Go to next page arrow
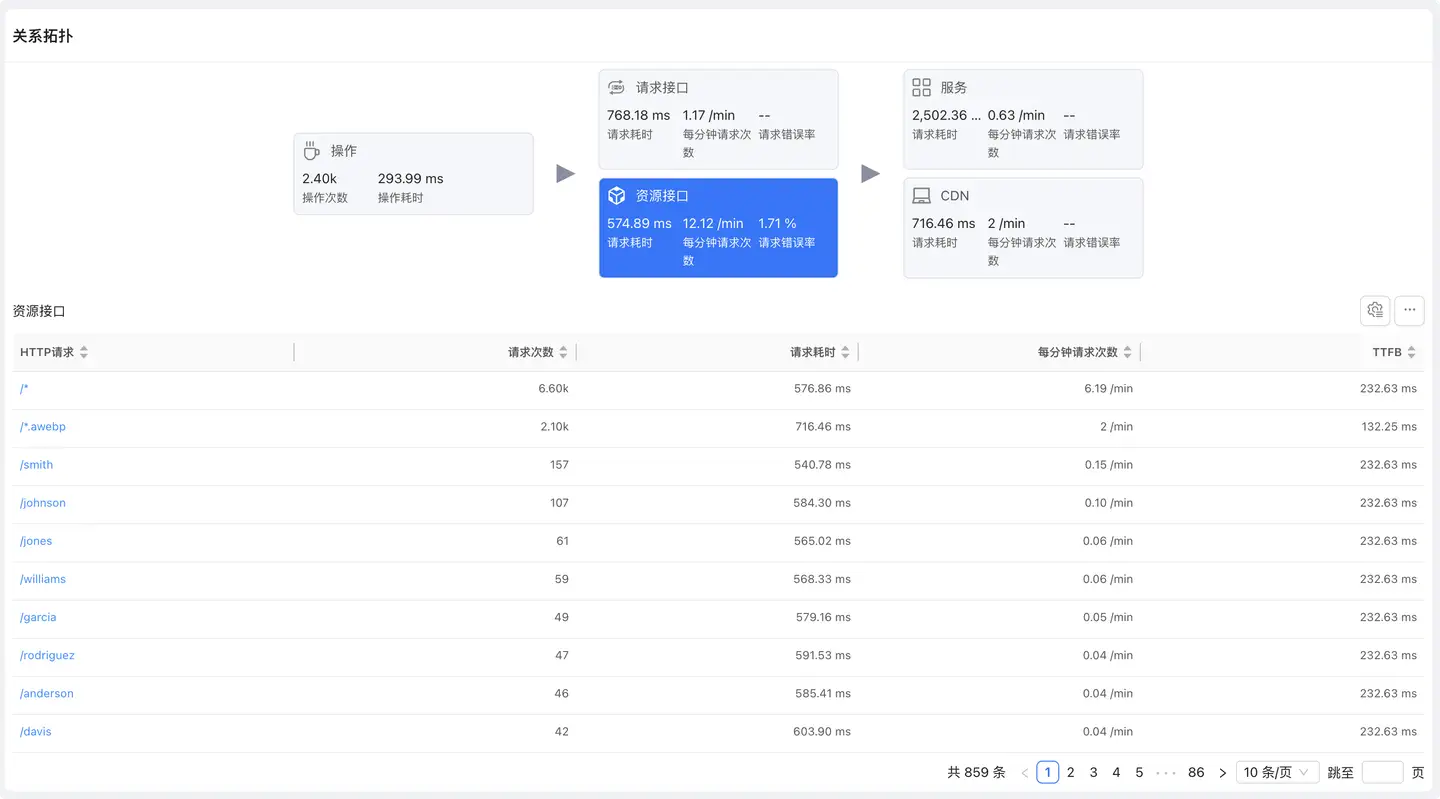 coord(1222,773)
